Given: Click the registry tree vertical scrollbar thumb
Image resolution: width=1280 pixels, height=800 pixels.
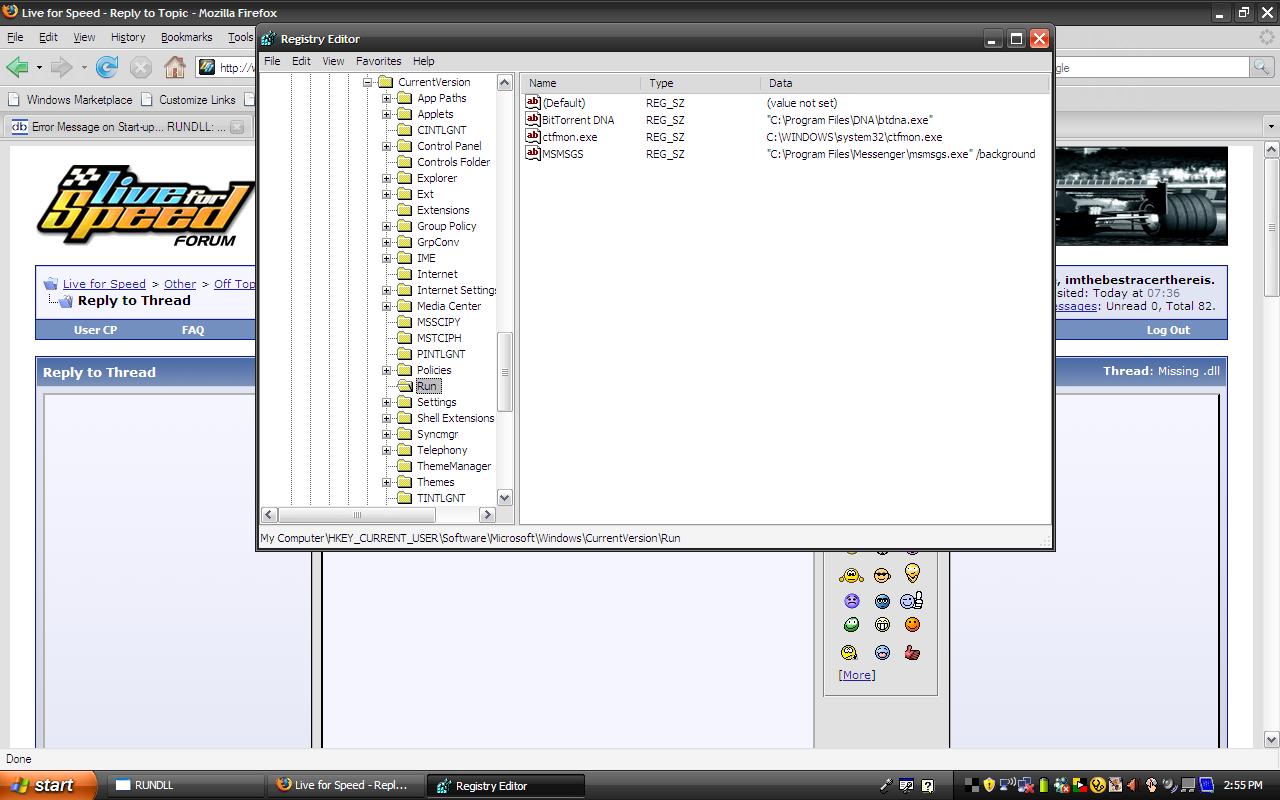Looking at the screenshot, I should (505, 371).
